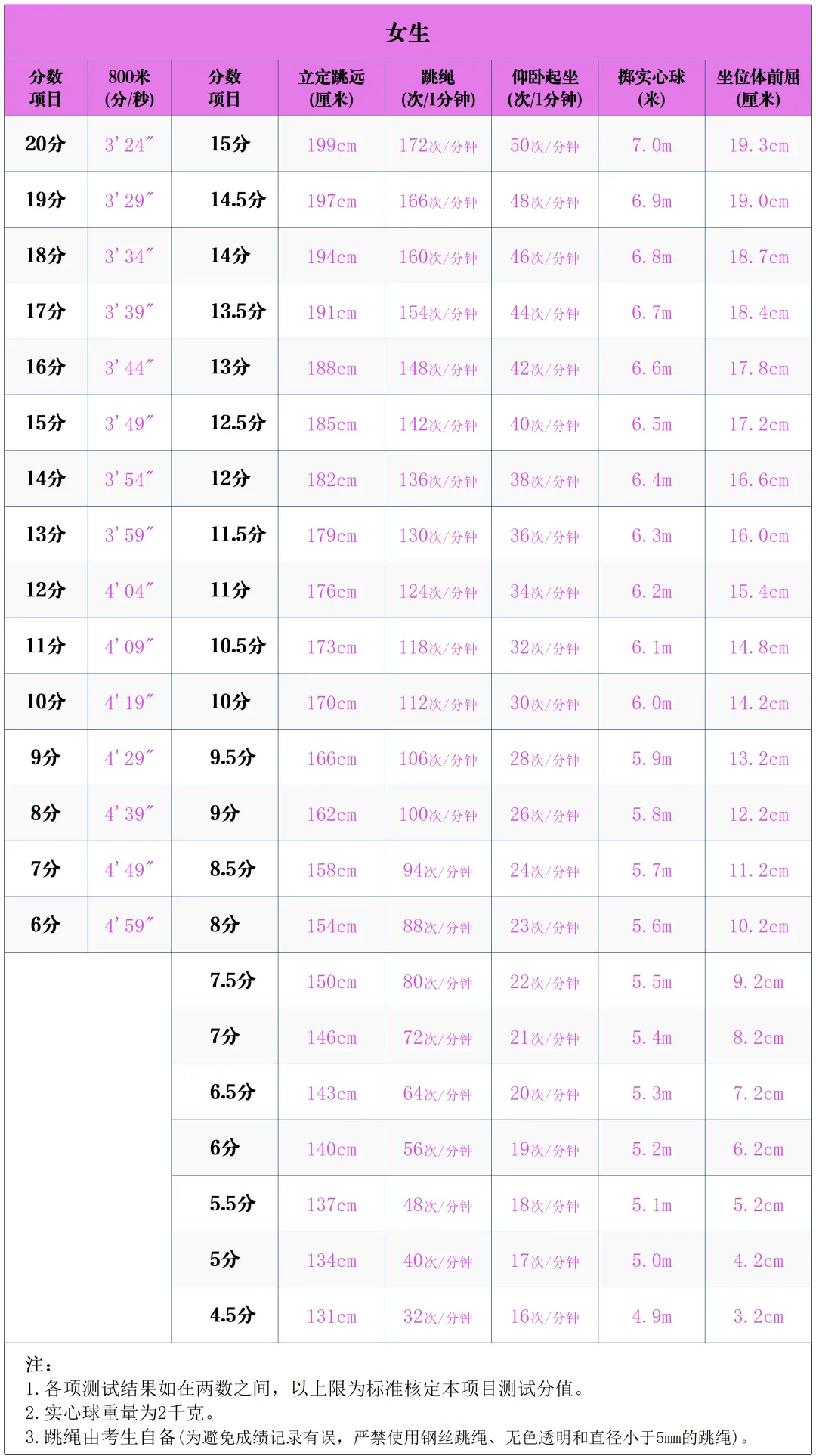Select note 2 about 实心球重量
Screen dimensions: 816x1456
120,1412
